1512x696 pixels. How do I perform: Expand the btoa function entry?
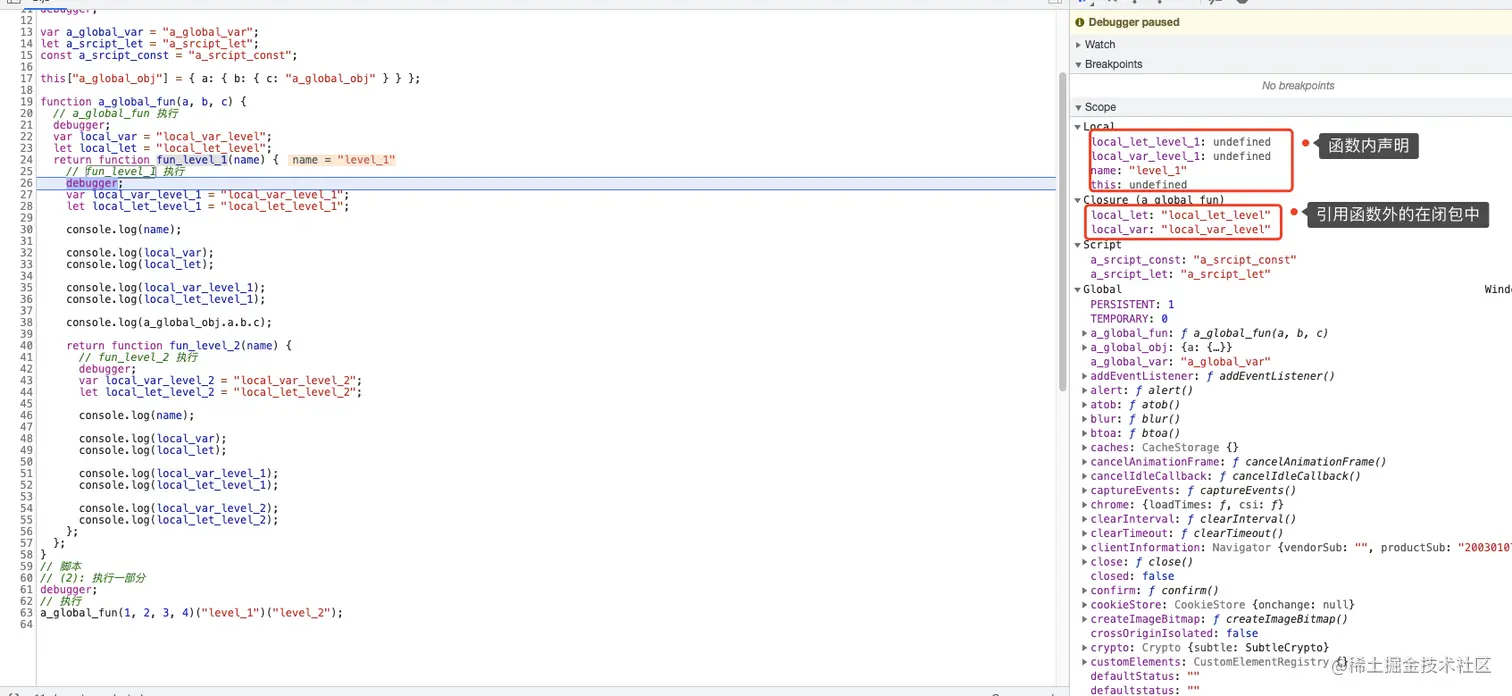click(1086, 433)
